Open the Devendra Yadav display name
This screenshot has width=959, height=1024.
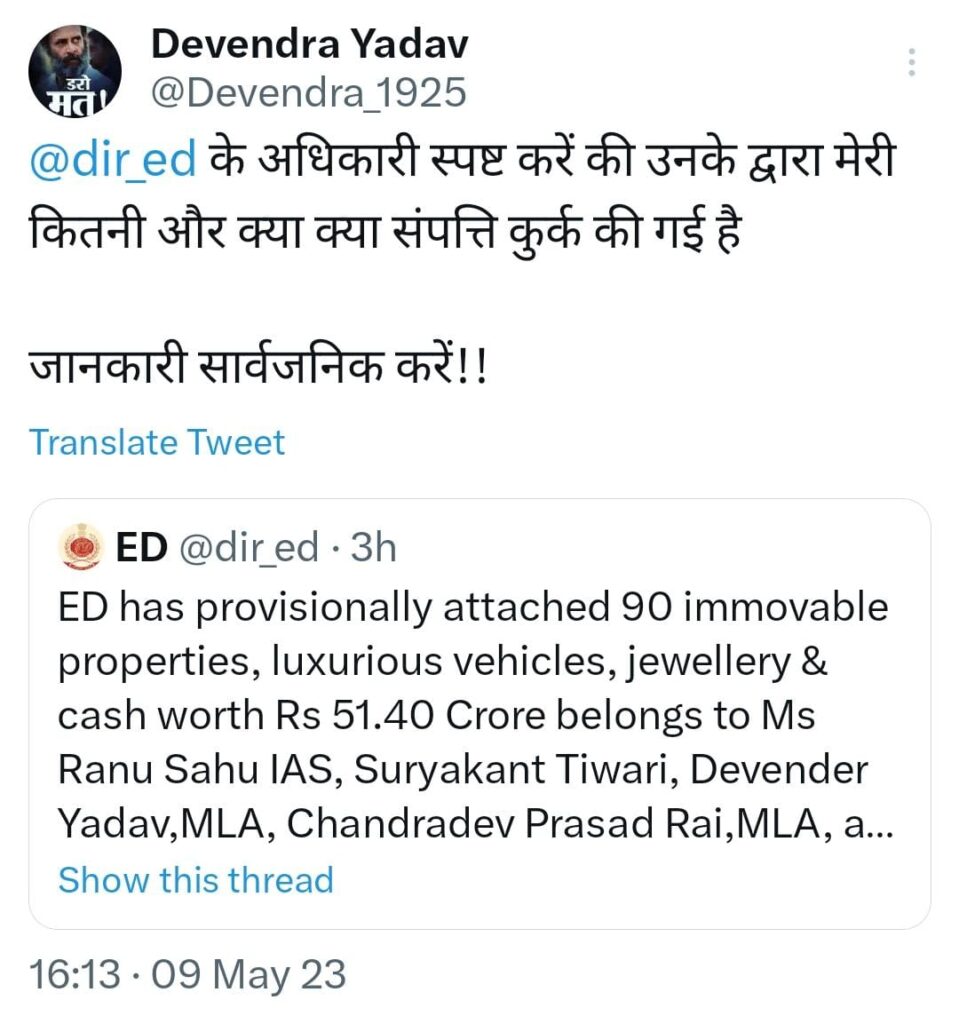309,43
